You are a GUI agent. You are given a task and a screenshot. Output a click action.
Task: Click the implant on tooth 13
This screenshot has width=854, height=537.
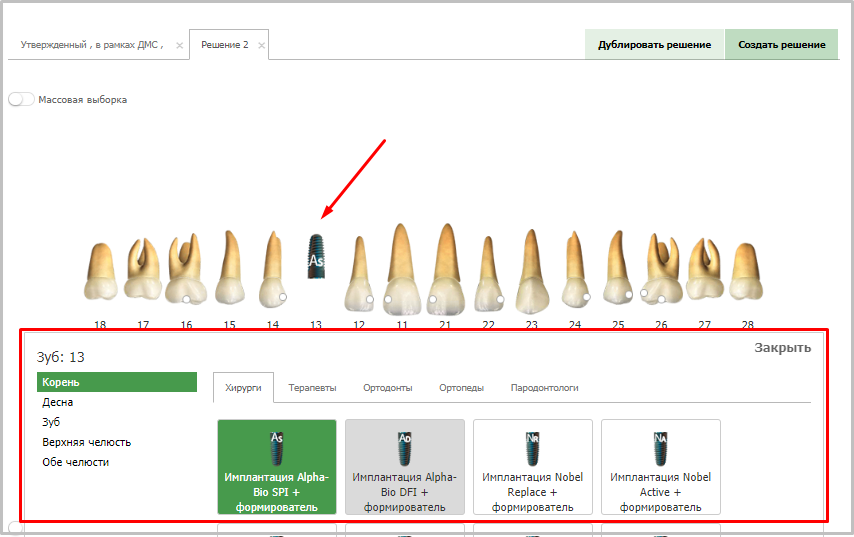(316, 257)
